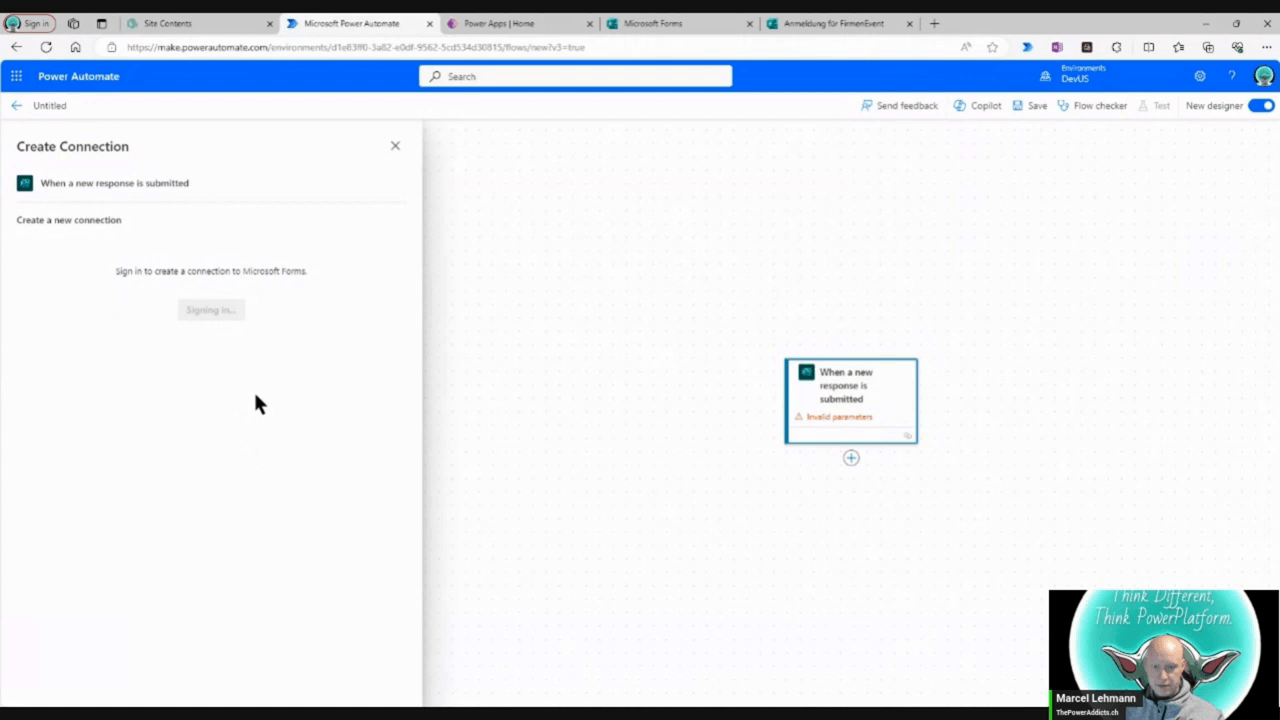Image resolution: width=1280 pixels, height=720 pixels.
Task: Click the Invalid parameters warning on the trigger
Action: coord(834,417)
